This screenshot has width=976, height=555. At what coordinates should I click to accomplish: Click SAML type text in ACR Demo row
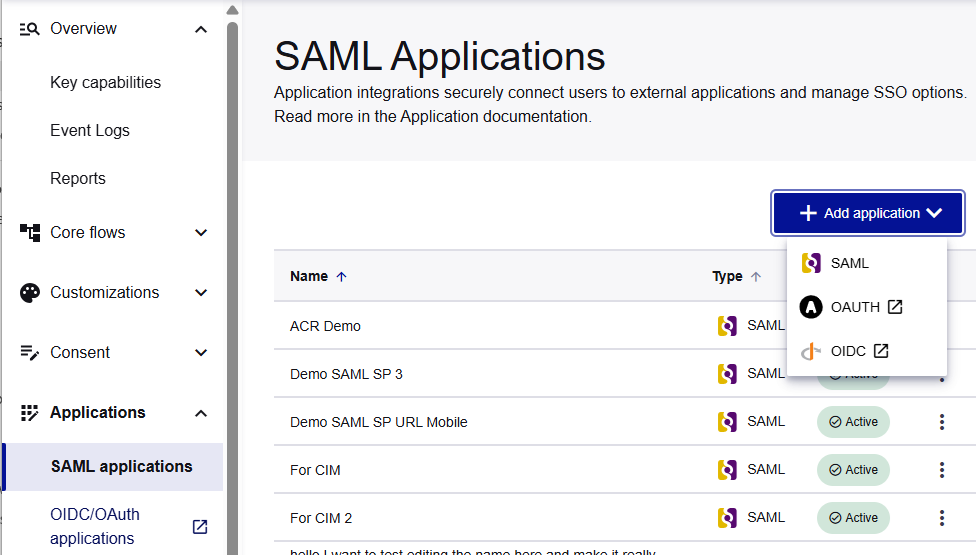click(766, 325)
